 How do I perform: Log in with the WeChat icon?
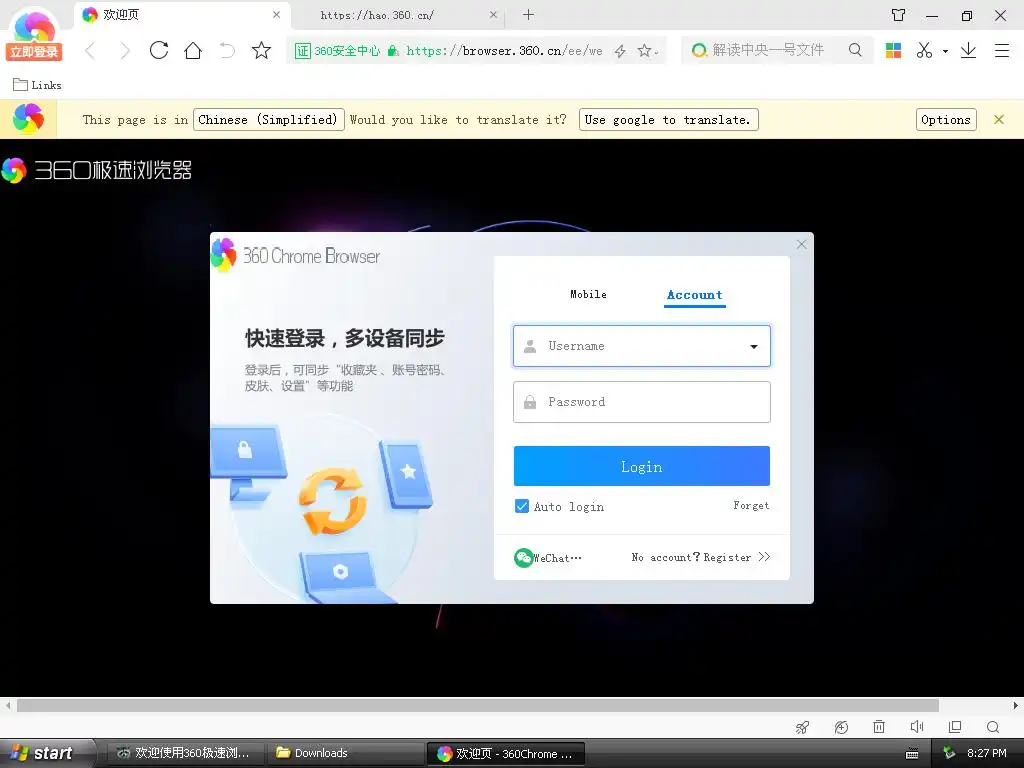click(524, 558)
